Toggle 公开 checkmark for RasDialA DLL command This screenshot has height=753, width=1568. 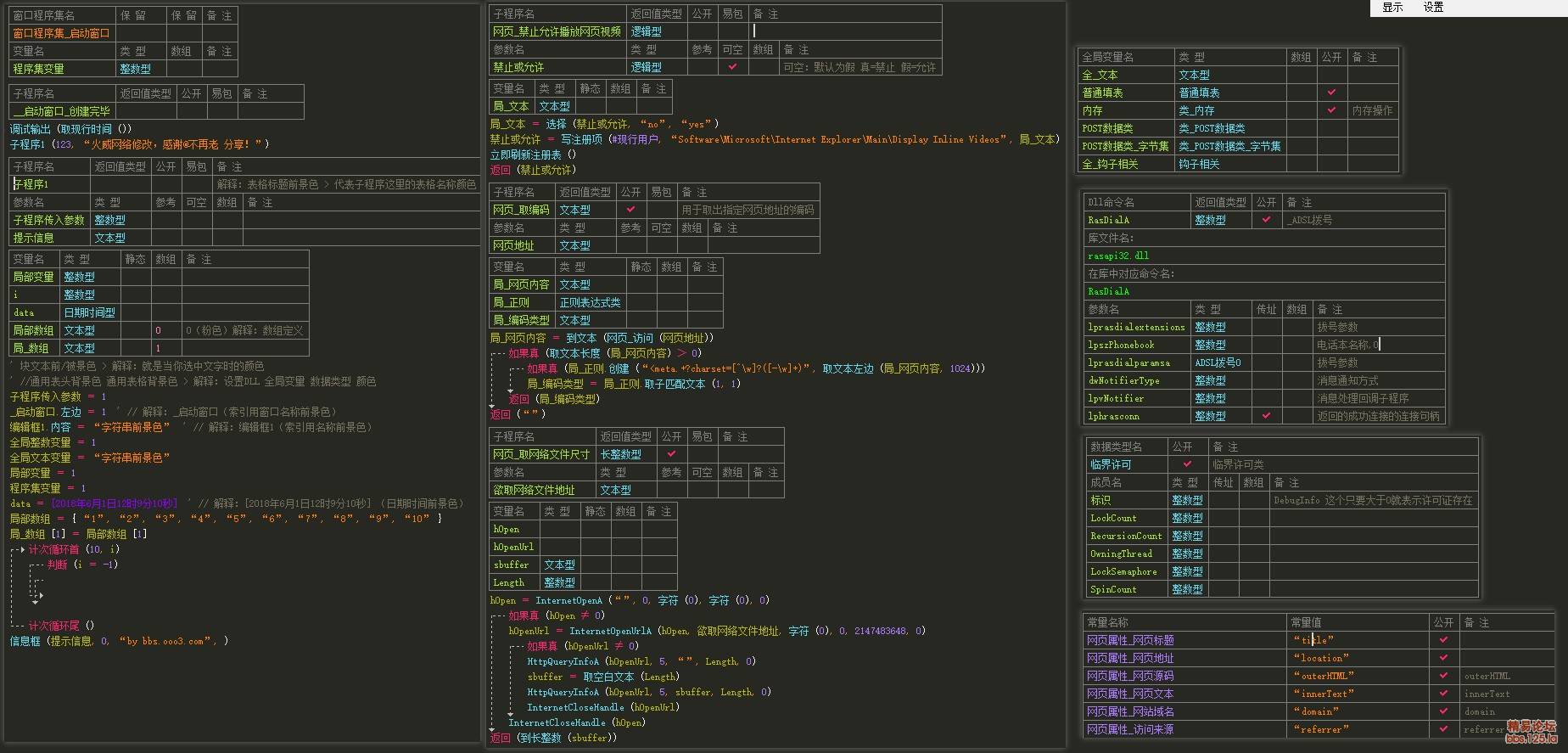tap(1266, 220)
